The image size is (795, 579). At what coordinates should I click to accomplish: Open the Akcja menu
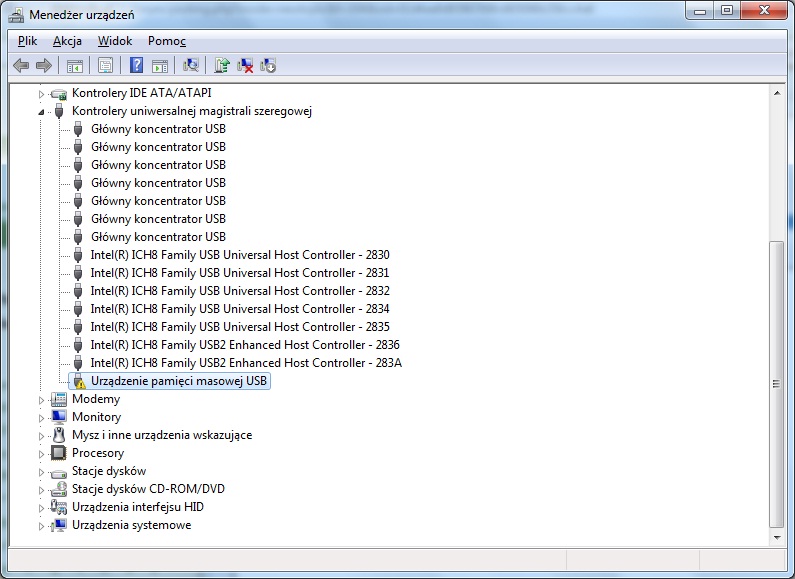click(x=67, y=41)
